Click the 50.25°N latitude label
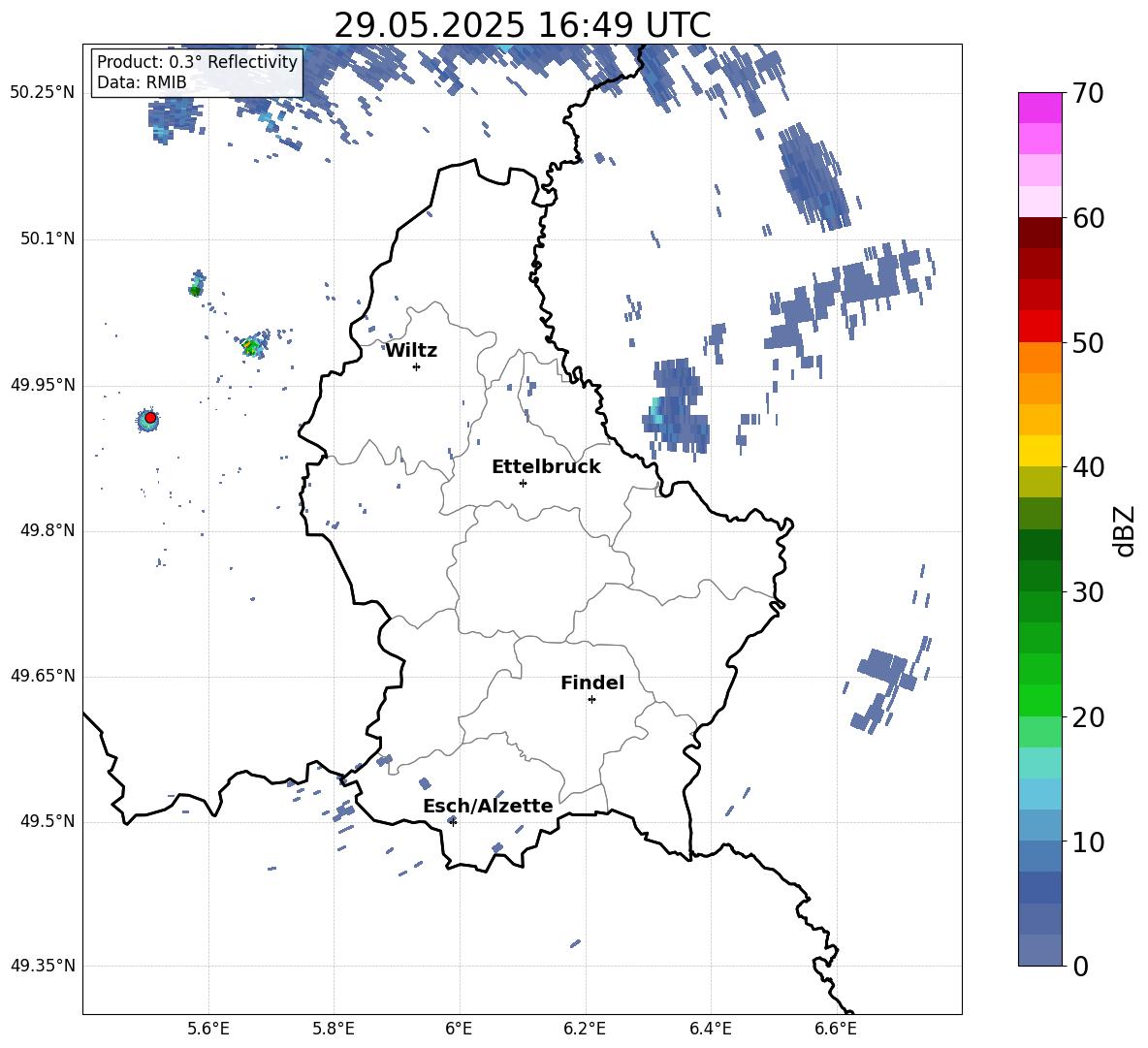 point(43,93)
